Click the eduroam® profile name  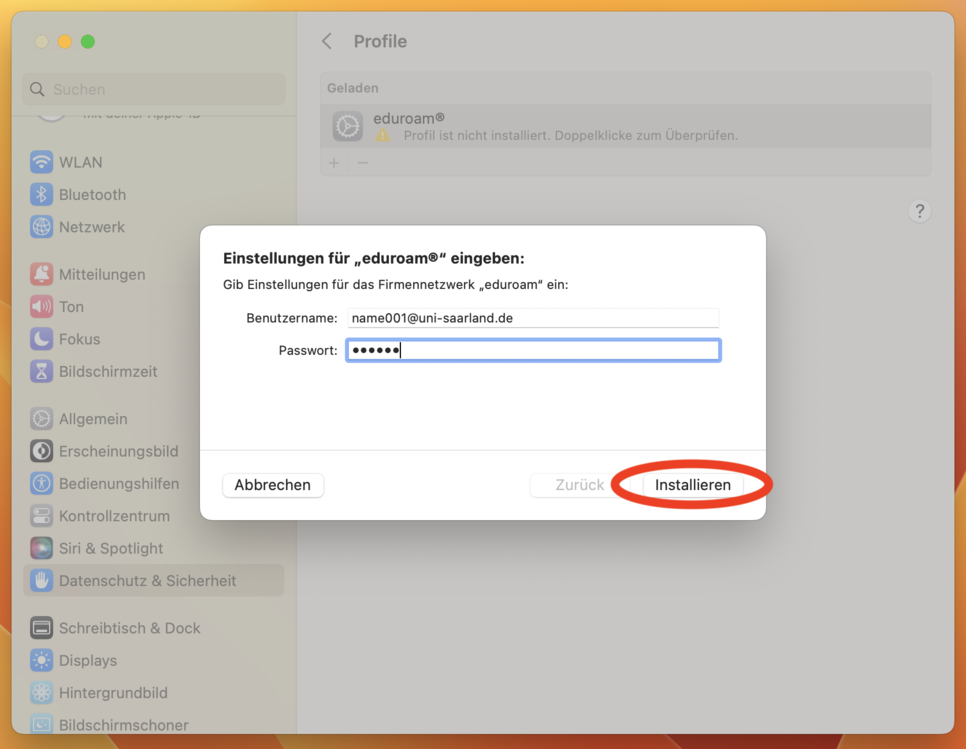pyautogui.click(x=409, y=118)
